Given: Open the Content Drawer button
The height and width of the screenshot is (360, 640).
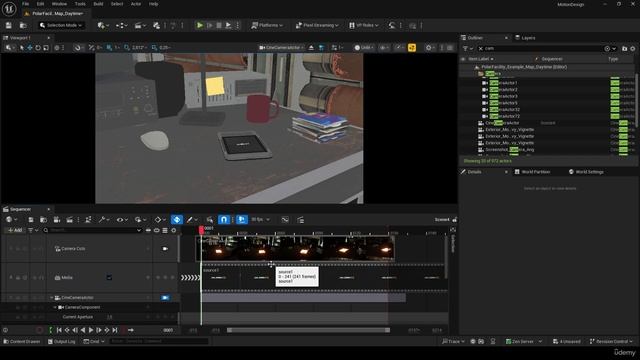Looking at the screenshot, I should click(x=22, y=342).
